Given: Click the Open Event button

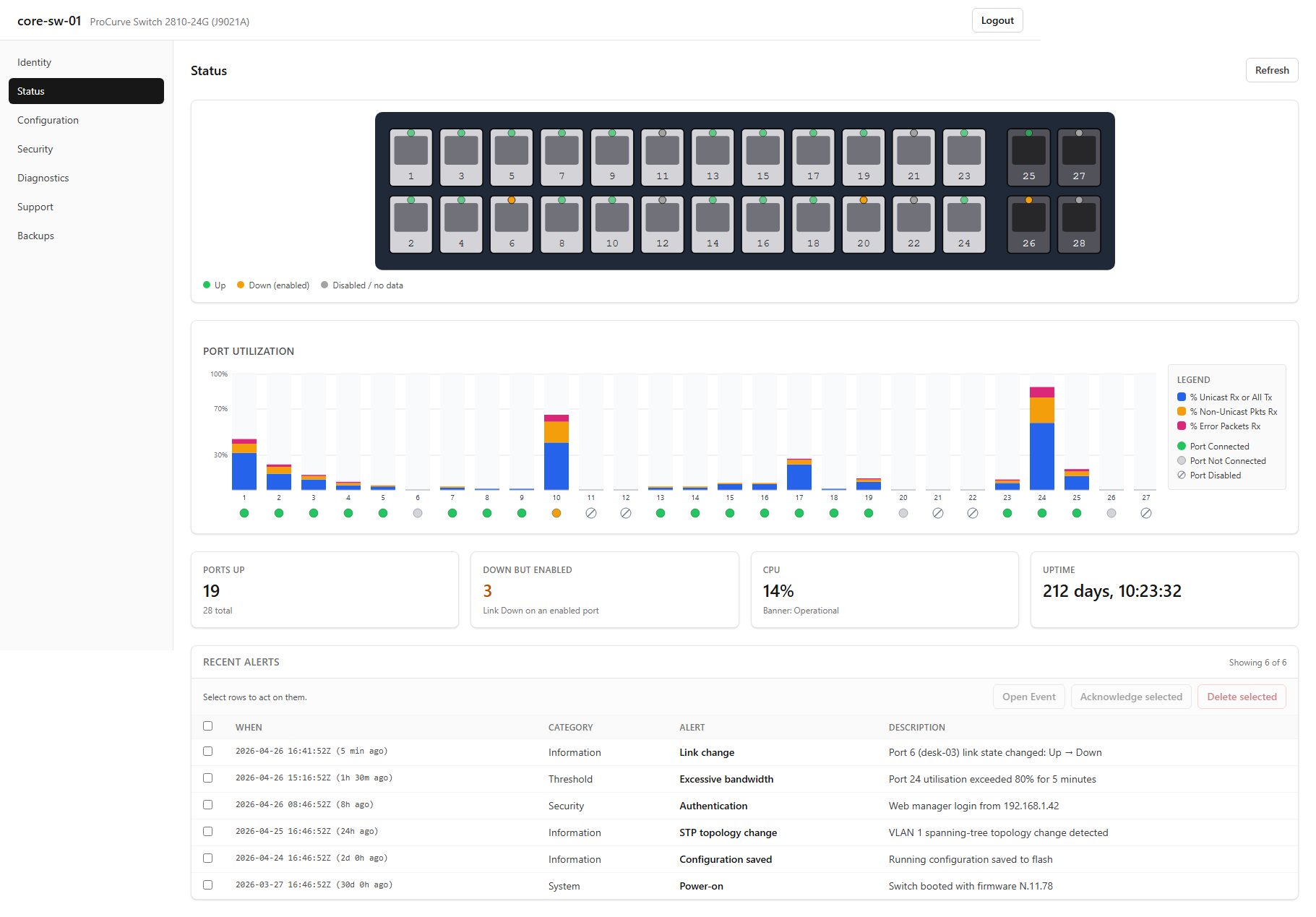Looking at the screenshot, I should tap(1028, 697).
